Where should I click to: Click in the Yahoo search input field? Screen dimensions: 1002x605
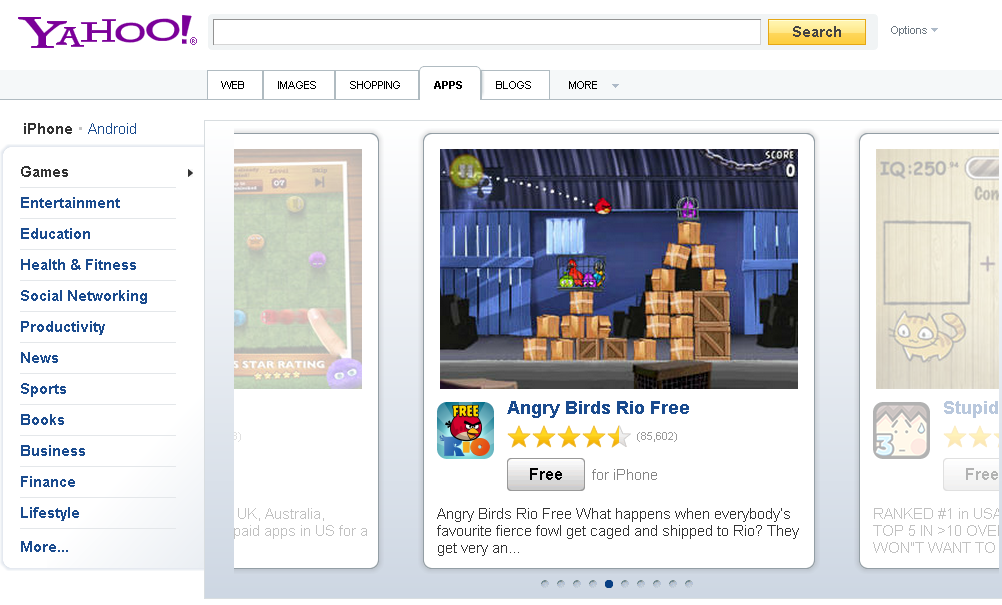click(x=487, y=32)
